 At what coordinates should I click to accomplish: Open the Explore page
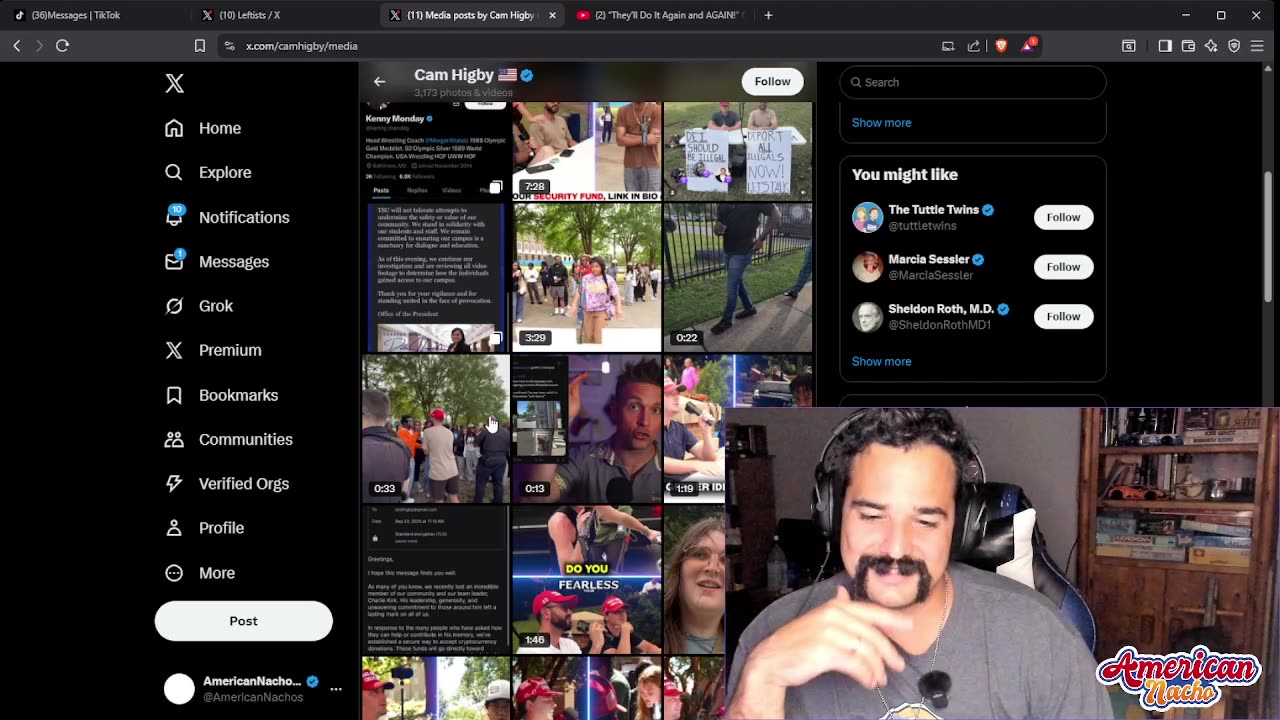click(208, 172)
